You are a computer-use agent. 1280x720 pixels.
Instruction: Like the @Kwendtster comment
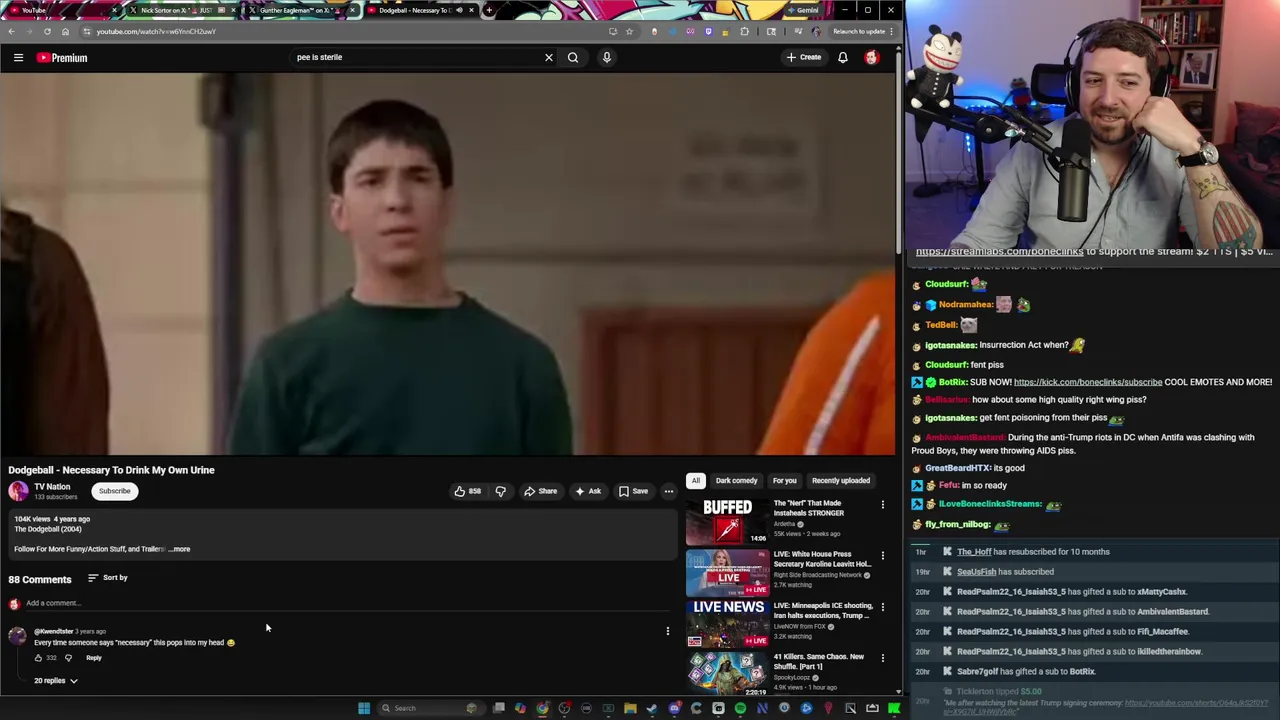39,658
